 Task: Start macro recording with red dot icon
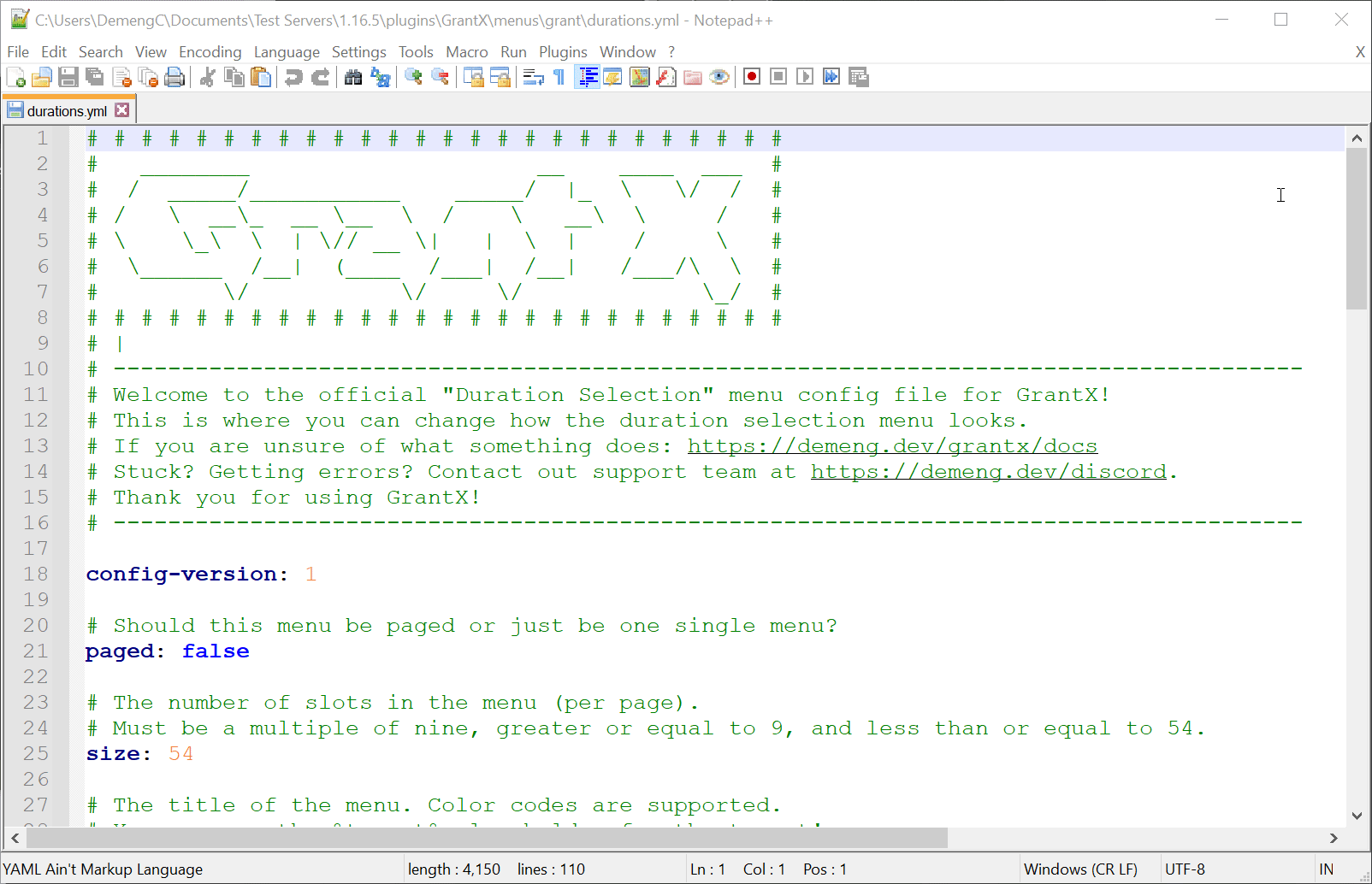752,77
